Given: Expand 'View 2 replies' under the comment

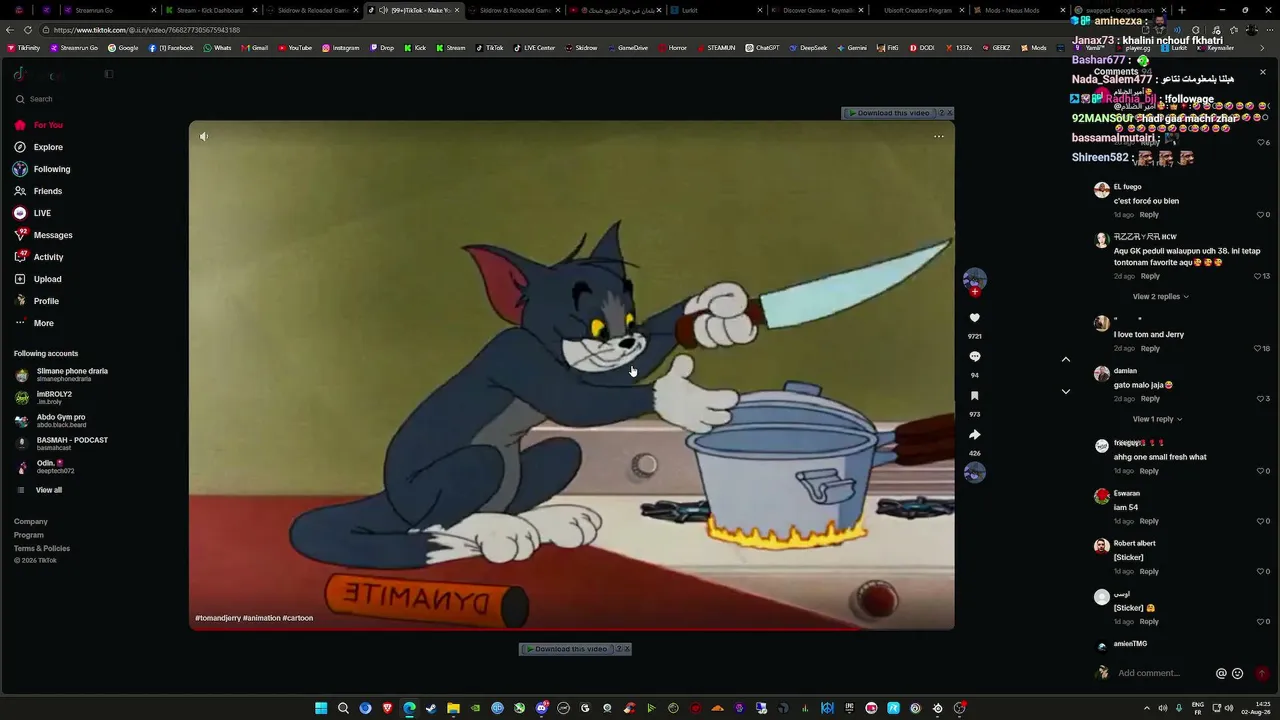Looking at the screenshot, I should point(1160,297).
